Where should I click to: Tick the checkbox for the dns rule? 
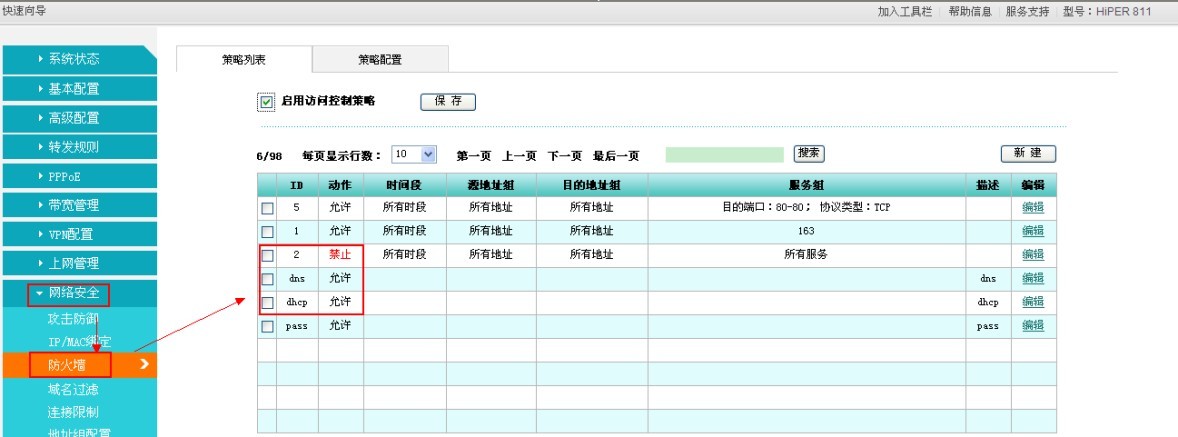[x=267, y=279]
